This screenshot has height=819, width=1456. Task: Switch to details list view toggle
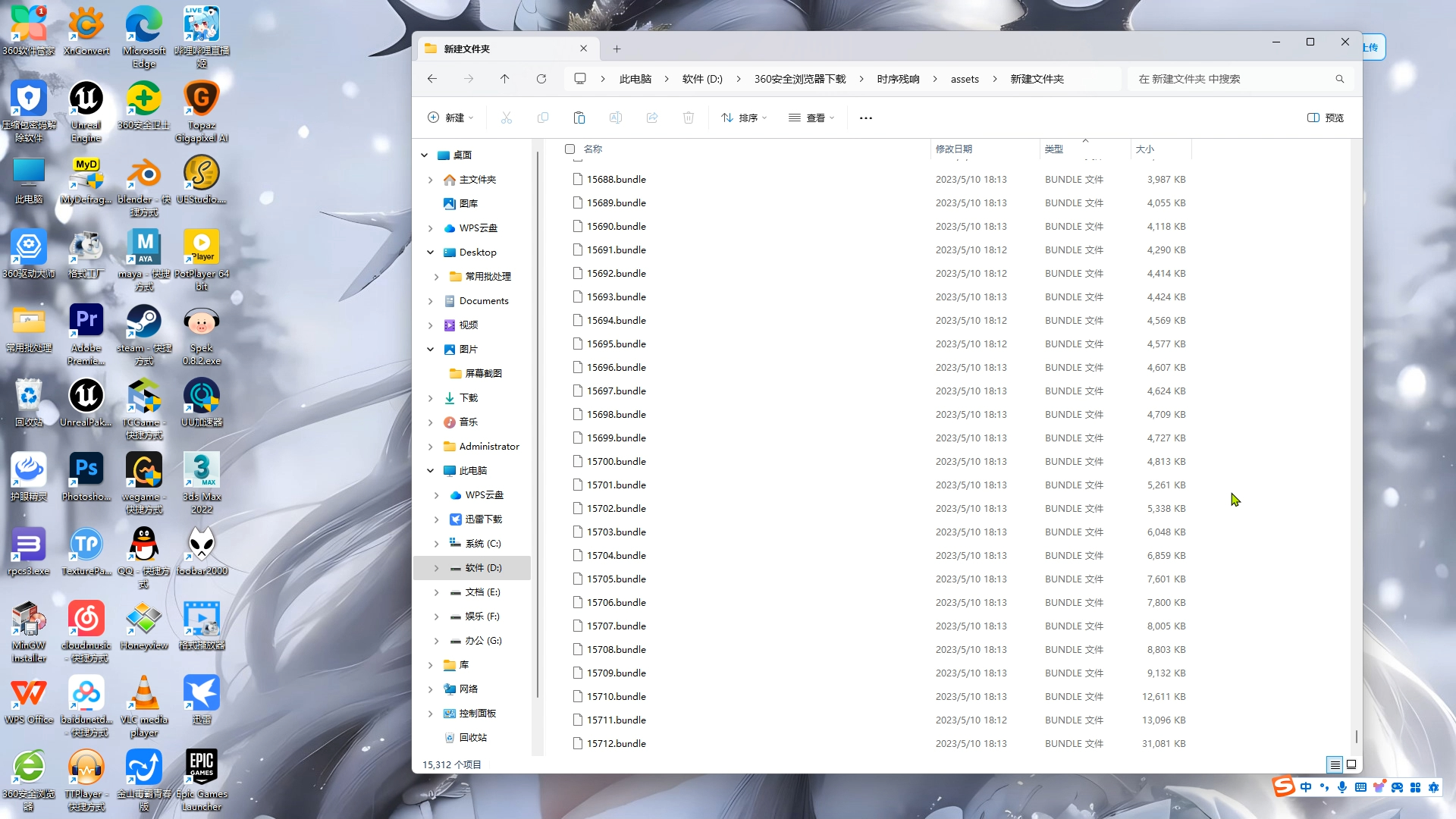pyautogui.click(x=1335, y=764)
